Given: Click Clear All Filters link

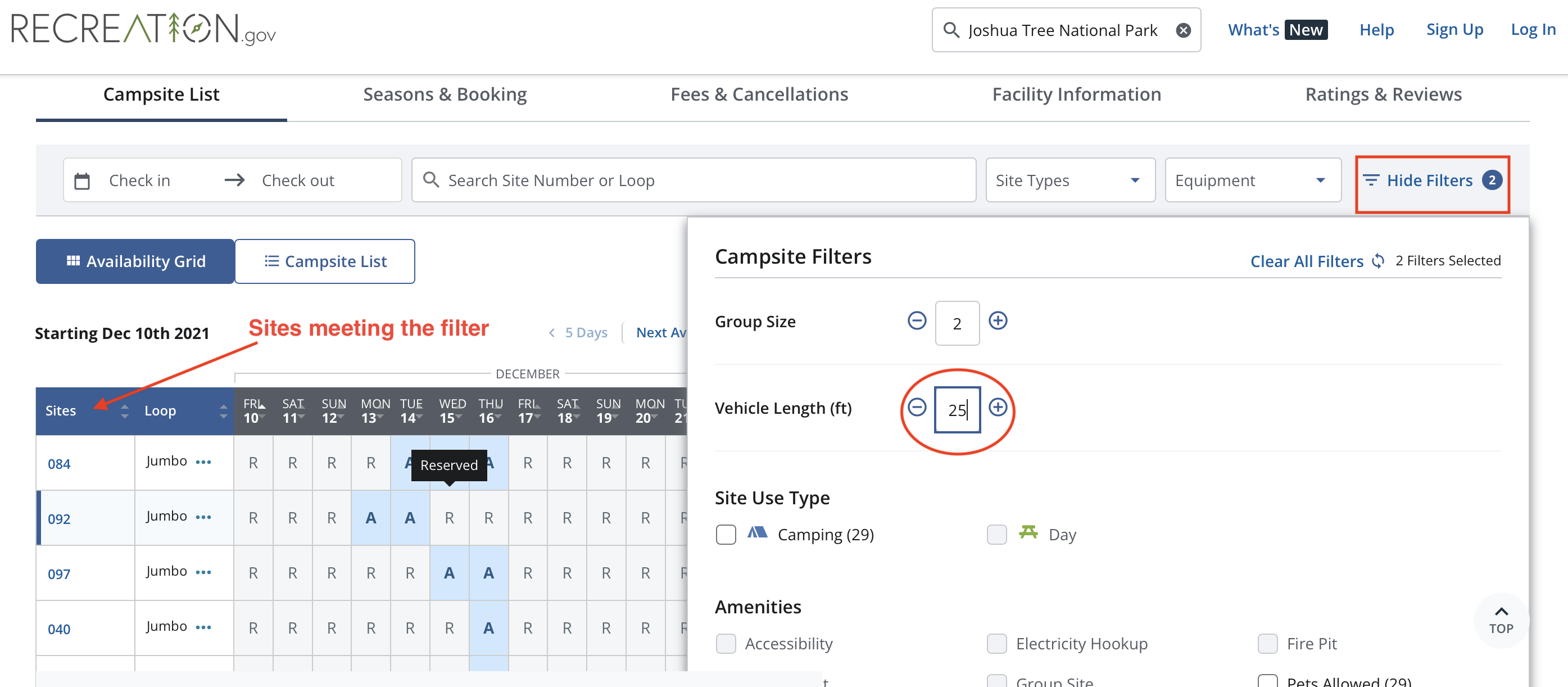Looking at the screenshot, I should click(x=1306, y=262).
